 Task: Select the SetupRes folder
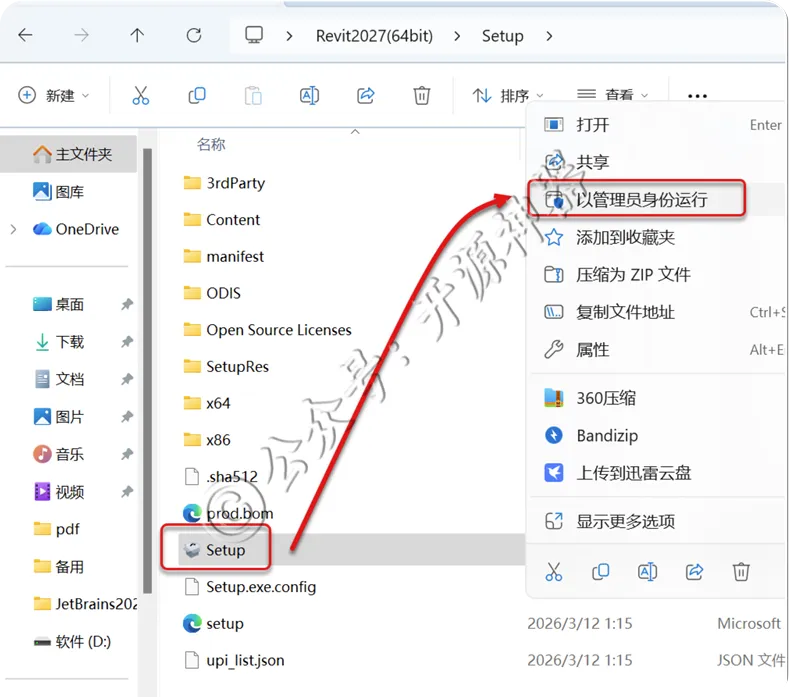click(x=226, y=366)
